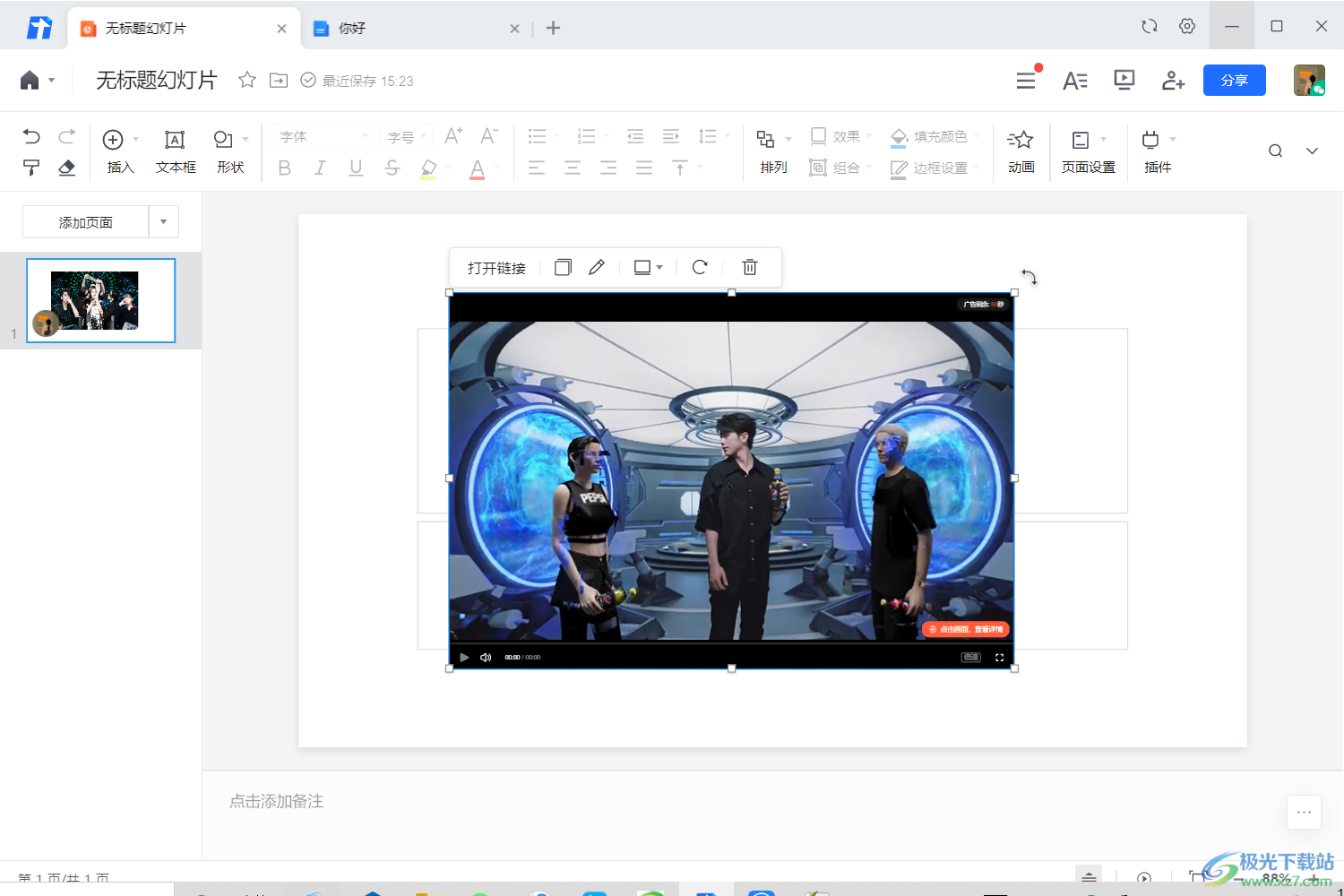This screenshot has height=896, width=1344.
Task: Open the hamburger menu with red dot
Action: pyautogui.click(x=1026, y=81)
